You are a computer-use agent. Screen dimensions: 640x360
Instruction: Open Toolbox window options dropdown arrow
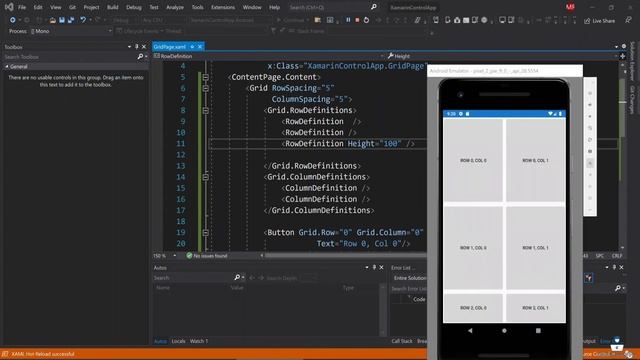point(129,47)
